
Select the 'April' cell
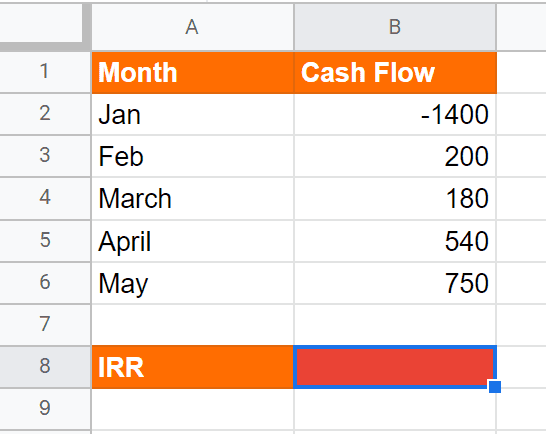click(193, 241)
